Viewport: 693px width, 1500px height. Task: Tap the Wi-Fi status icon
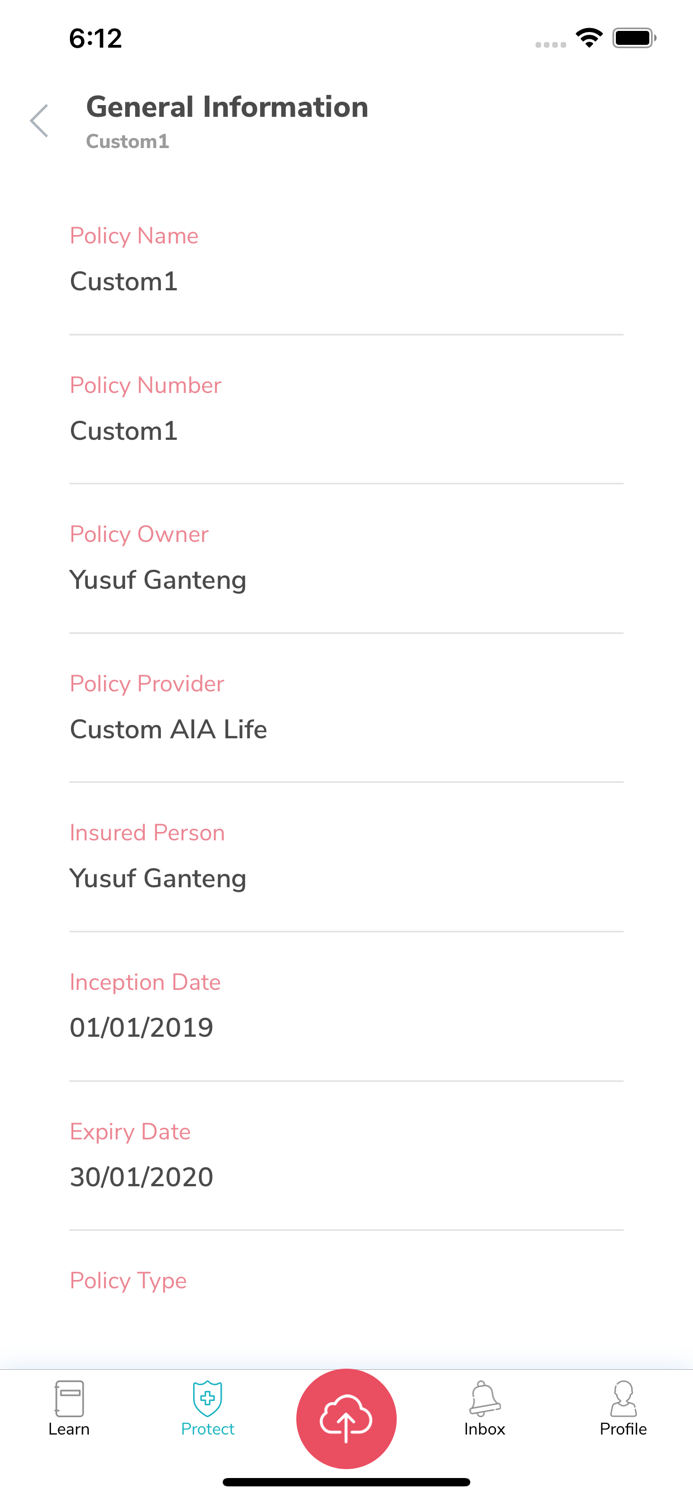(x=589, y=39)
